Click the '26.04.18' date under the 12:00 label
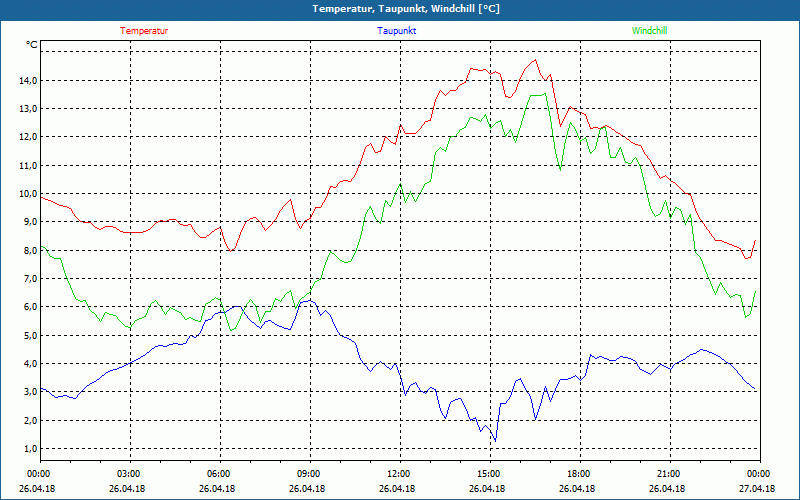This screenshot has height=500, width=800. [397, 488]
